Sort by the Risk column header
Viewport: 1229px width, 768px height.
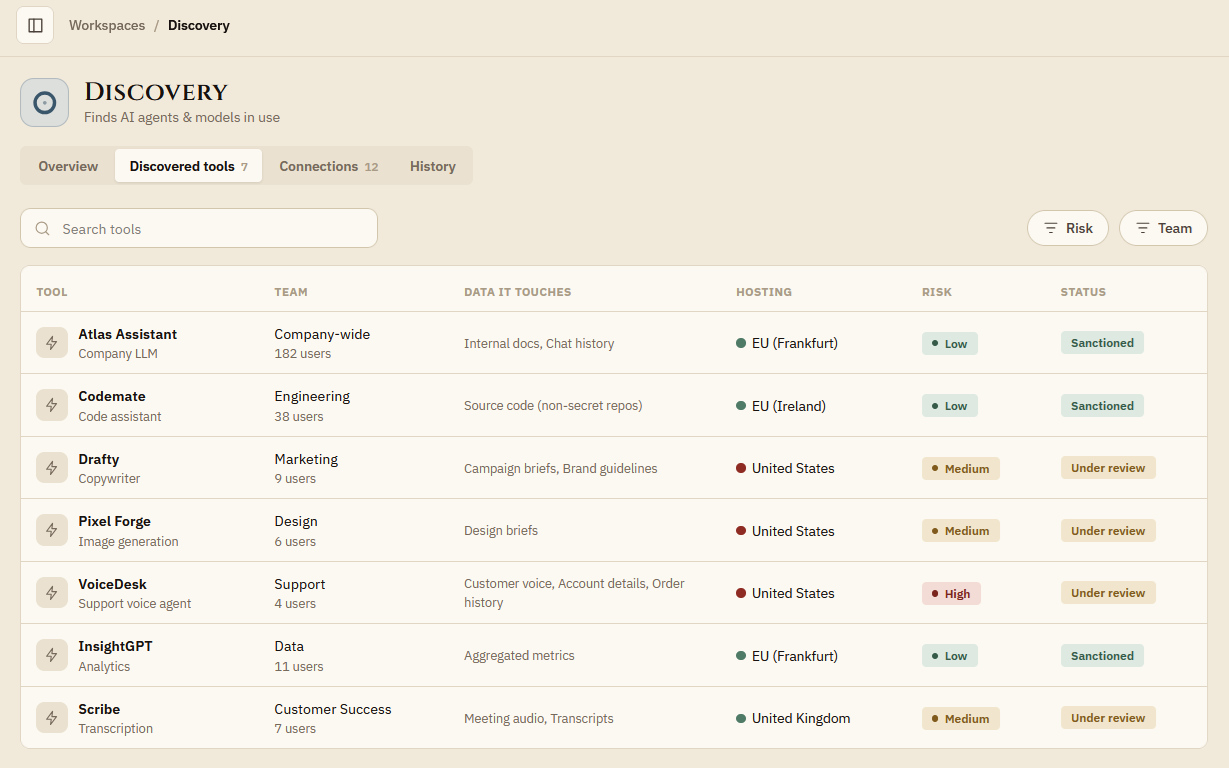937,292
